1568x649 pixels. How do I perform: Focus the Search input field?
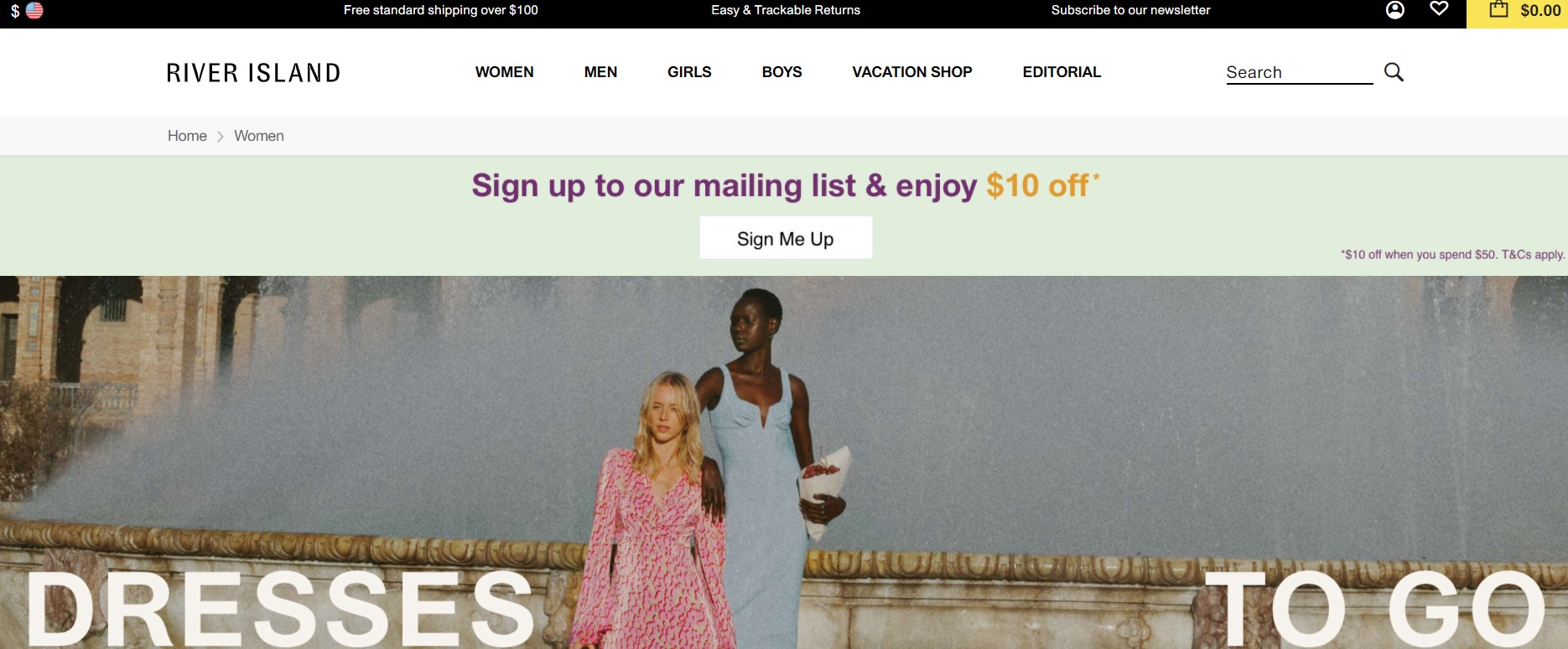coord(1299,73)
